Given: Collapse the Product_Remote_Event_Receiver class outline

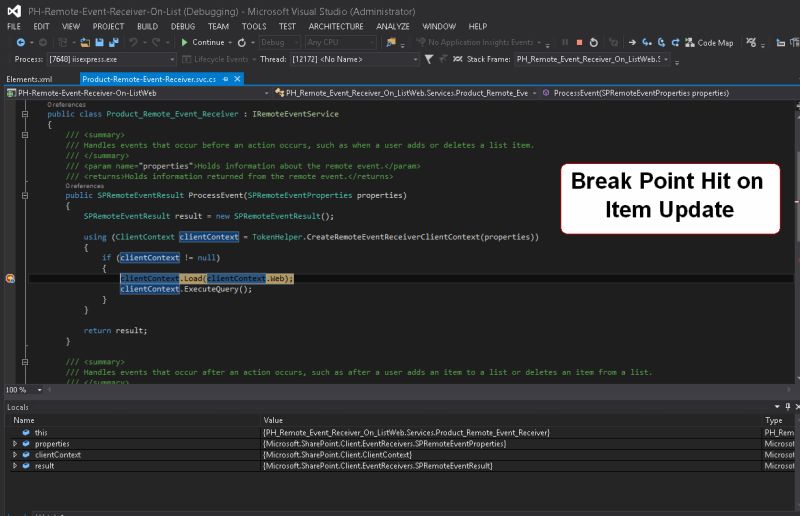Looking at the screenshot, I should (x=24, y=114).
